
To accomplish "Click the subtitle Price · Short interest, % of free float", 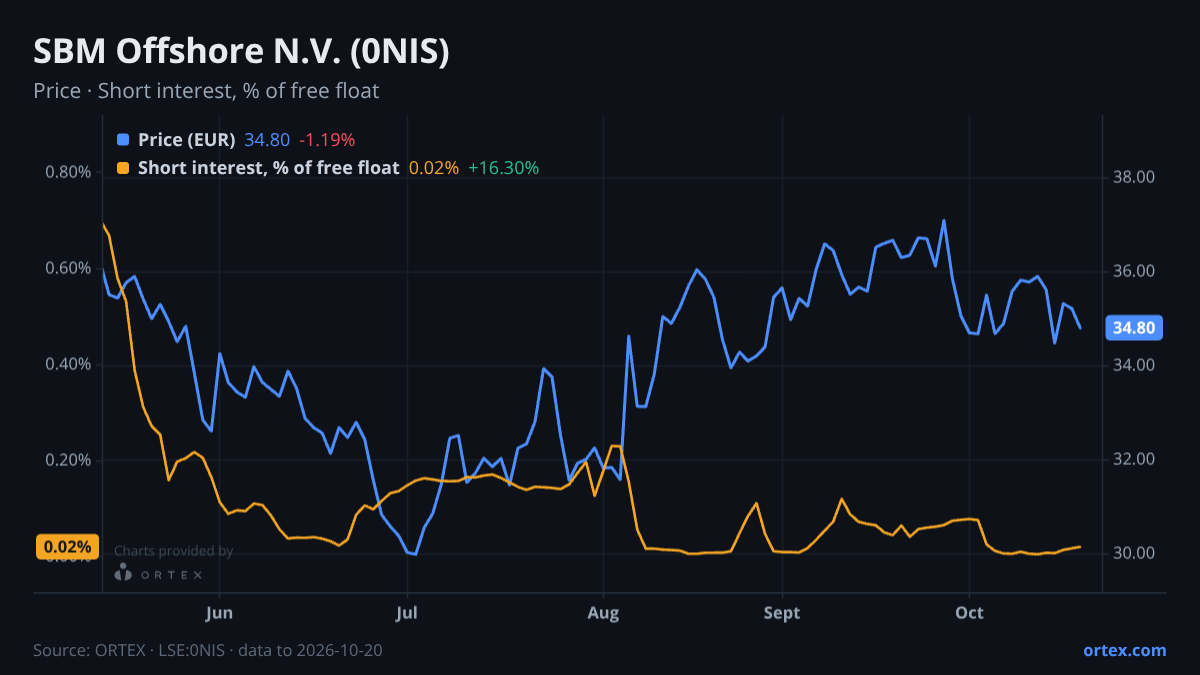I will tap(206, 91).
